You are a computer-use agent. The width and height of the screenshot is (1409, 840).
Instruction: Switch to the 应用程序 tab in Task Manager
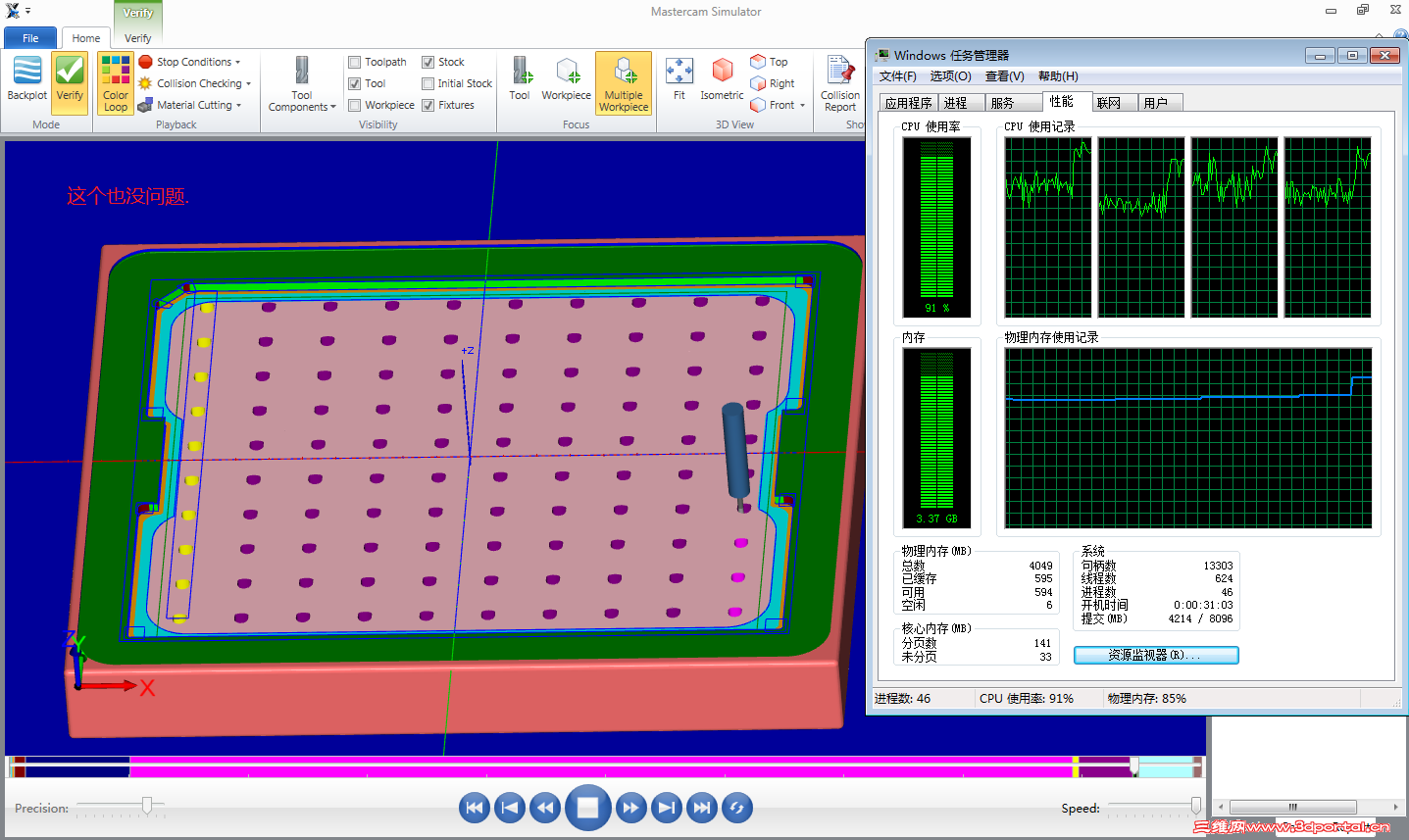[908, 103]
